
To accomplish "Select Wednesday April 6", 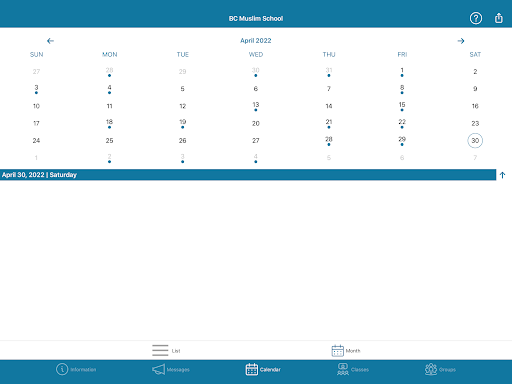I will click(256, 89).
